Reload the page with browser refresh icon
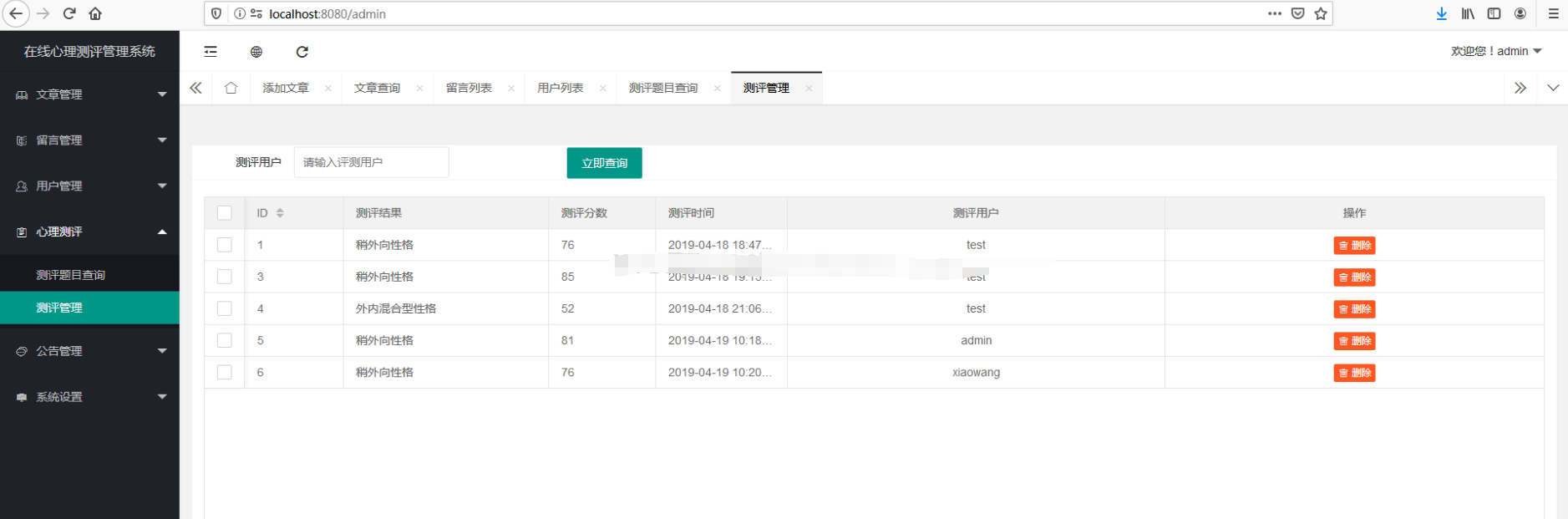1568x519 pixels. (x=69, y=13)
